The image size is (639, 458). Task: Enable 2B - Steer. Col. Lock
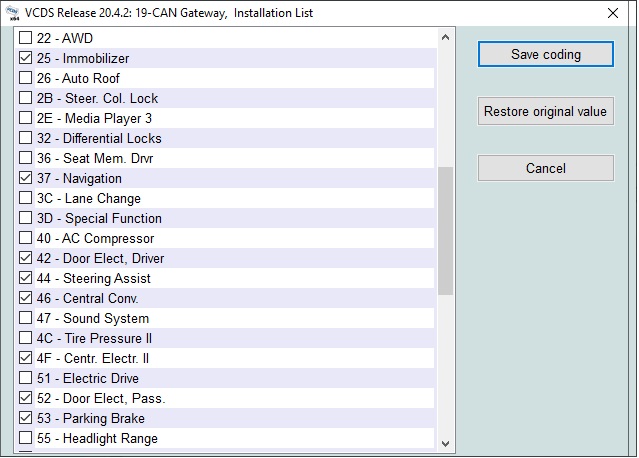(25, 98)
